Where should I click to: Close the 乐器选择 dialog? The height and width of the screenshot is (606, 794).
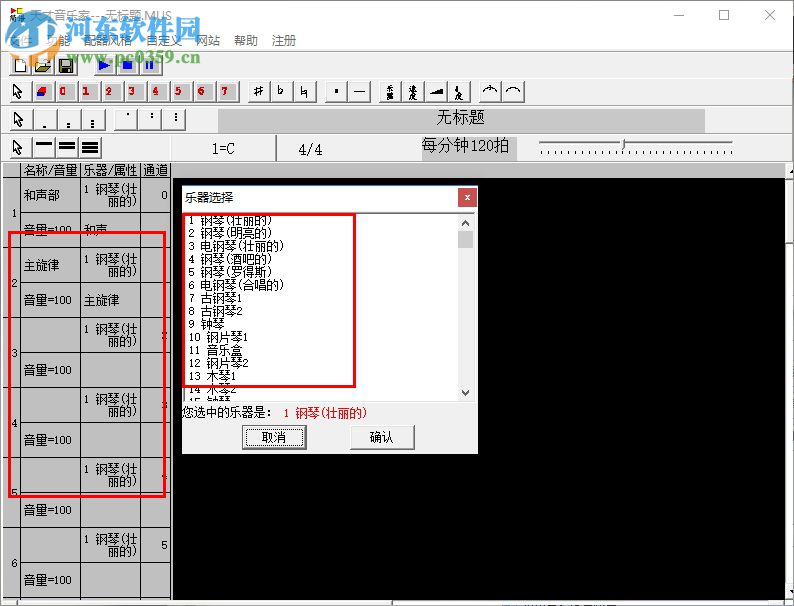click(x=467, y=197)
